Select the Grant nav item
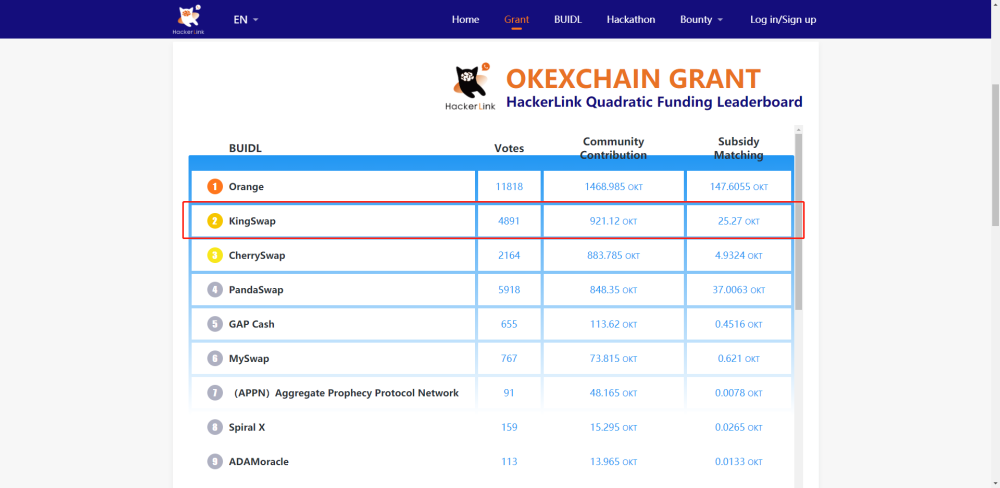This screenshot has height=488, width=1000. point(517,19)
